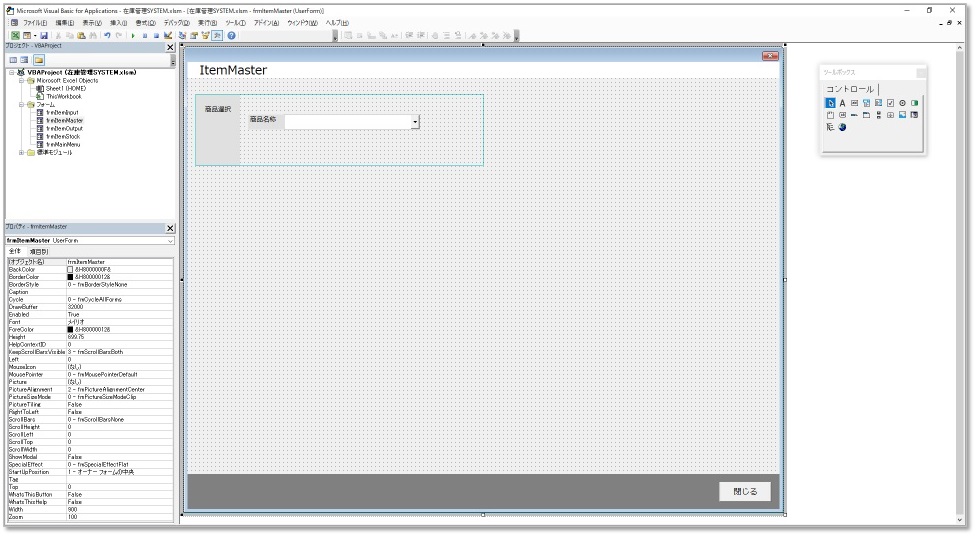Pick the ListBox control in Toolbox

(x=878, y=103)
